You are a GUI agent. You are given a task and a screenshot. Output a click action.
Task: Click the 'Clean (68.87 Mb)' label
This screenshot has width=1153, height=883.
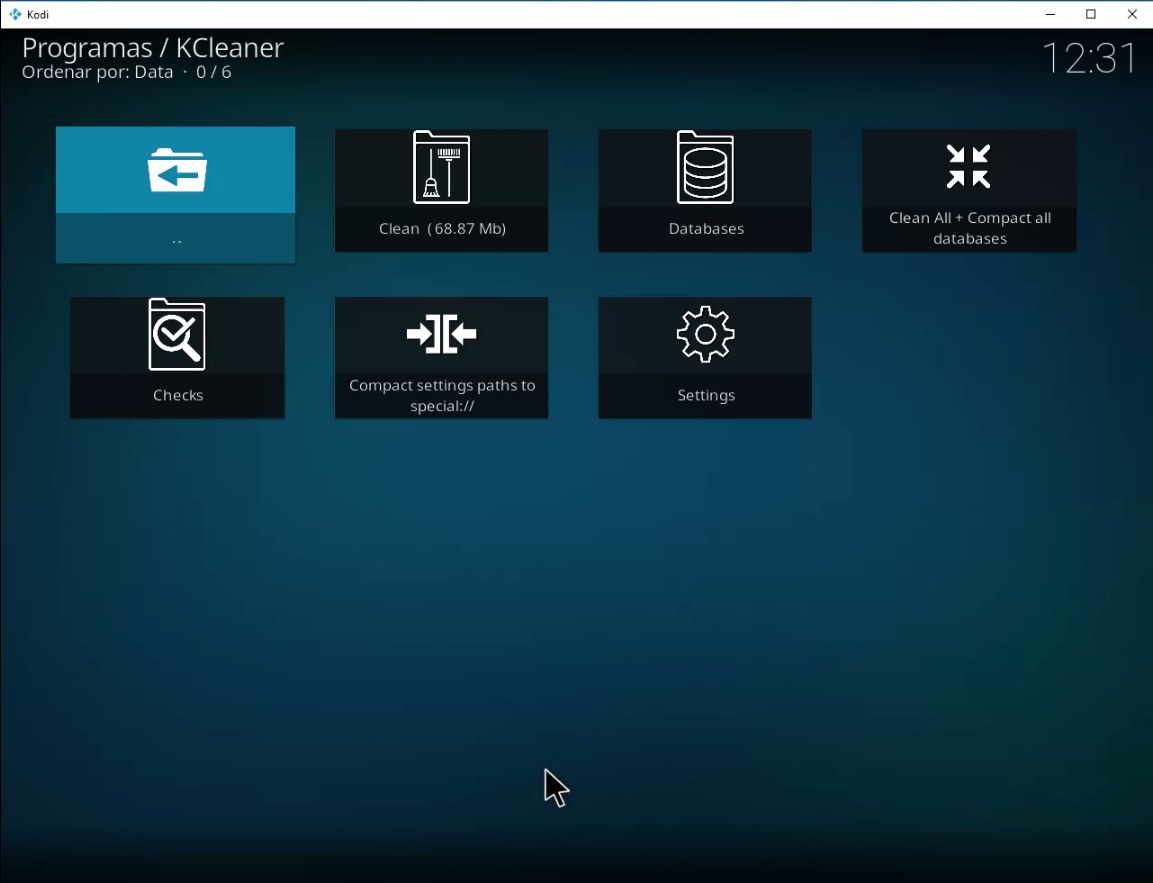click(x=442, y=229)
